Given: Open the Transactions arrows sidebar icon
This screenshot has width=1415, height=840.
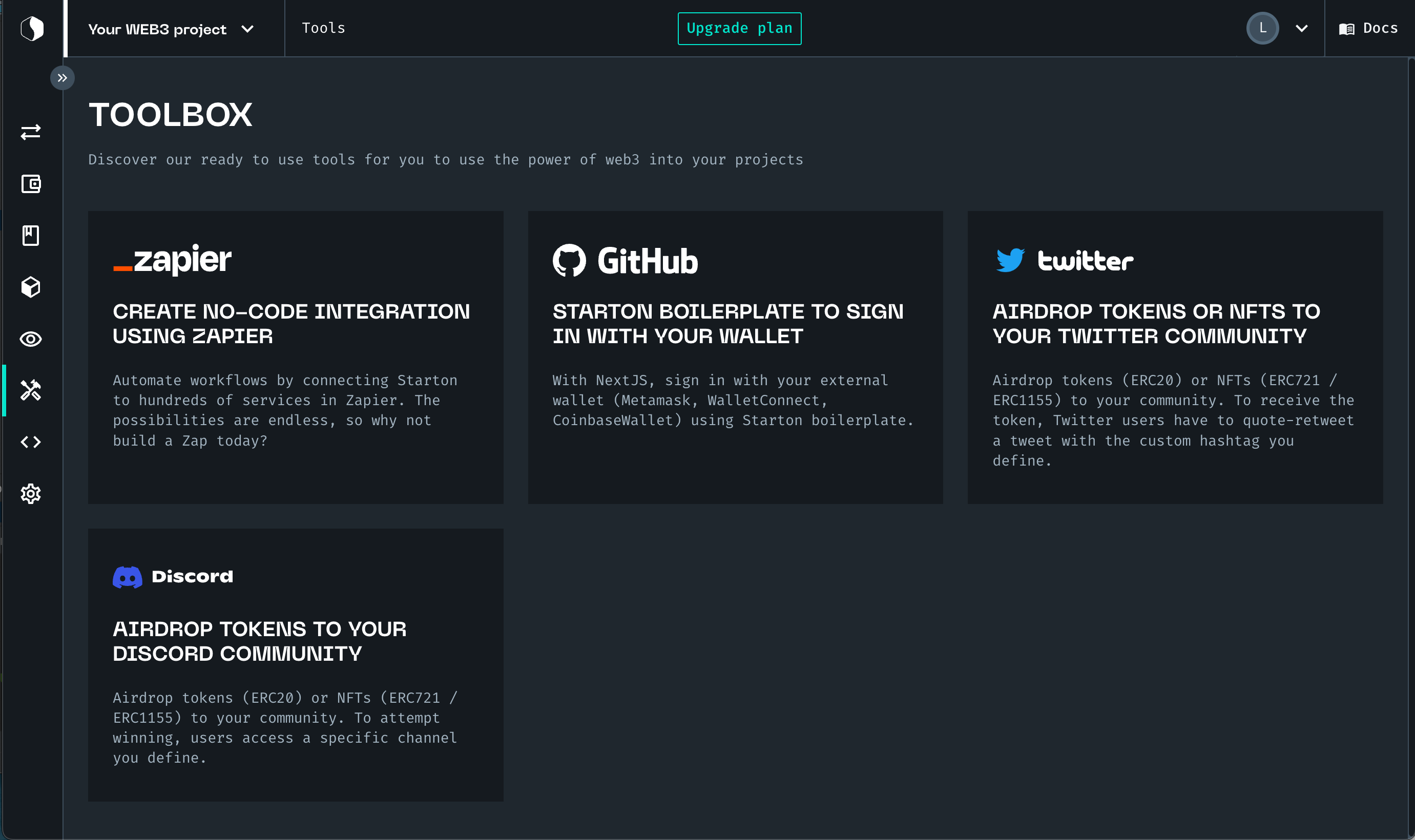Looking at the screenshot, I should [31, 132].
